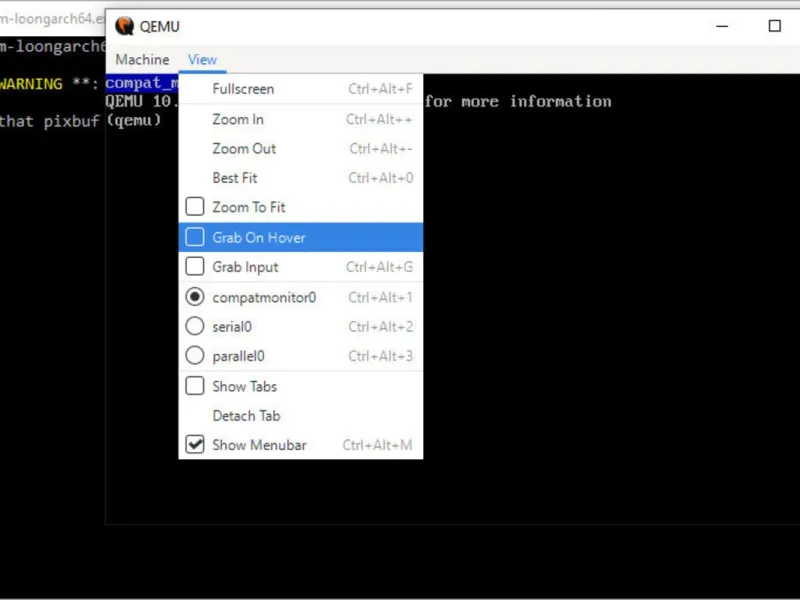
Task: Toggle the Grab On Hover checkbox
Action: (194, 237)
